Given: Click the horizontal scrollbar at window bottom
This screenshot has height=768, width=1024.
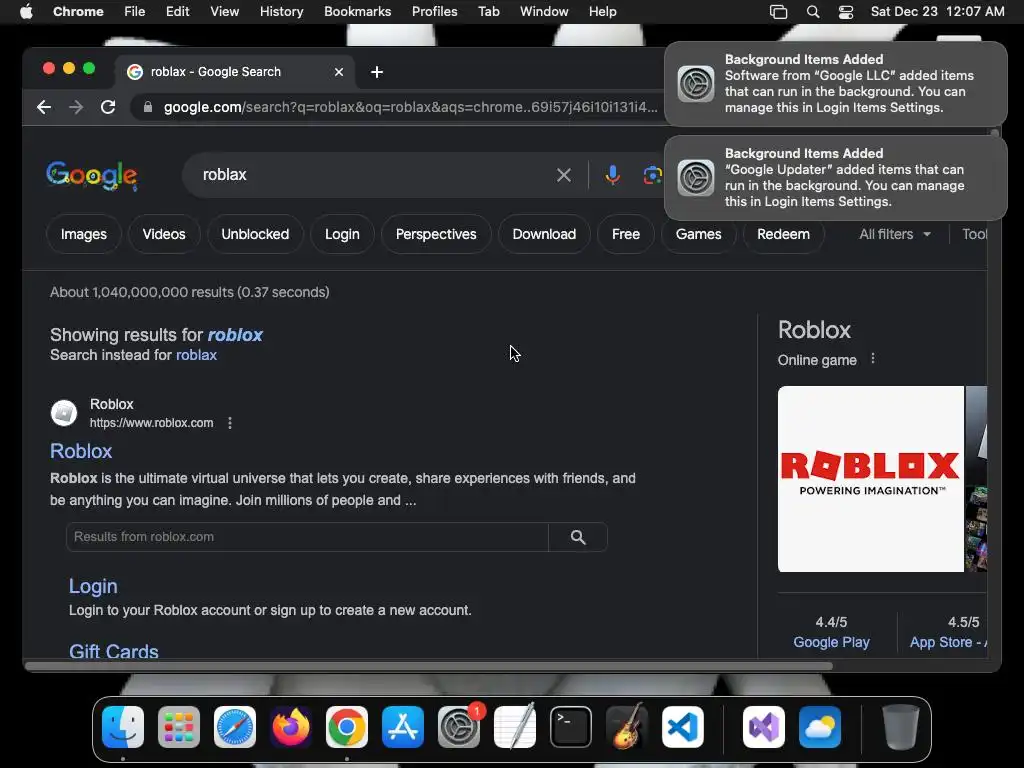Looking at the screenshot, I should (x=428, y=666).
